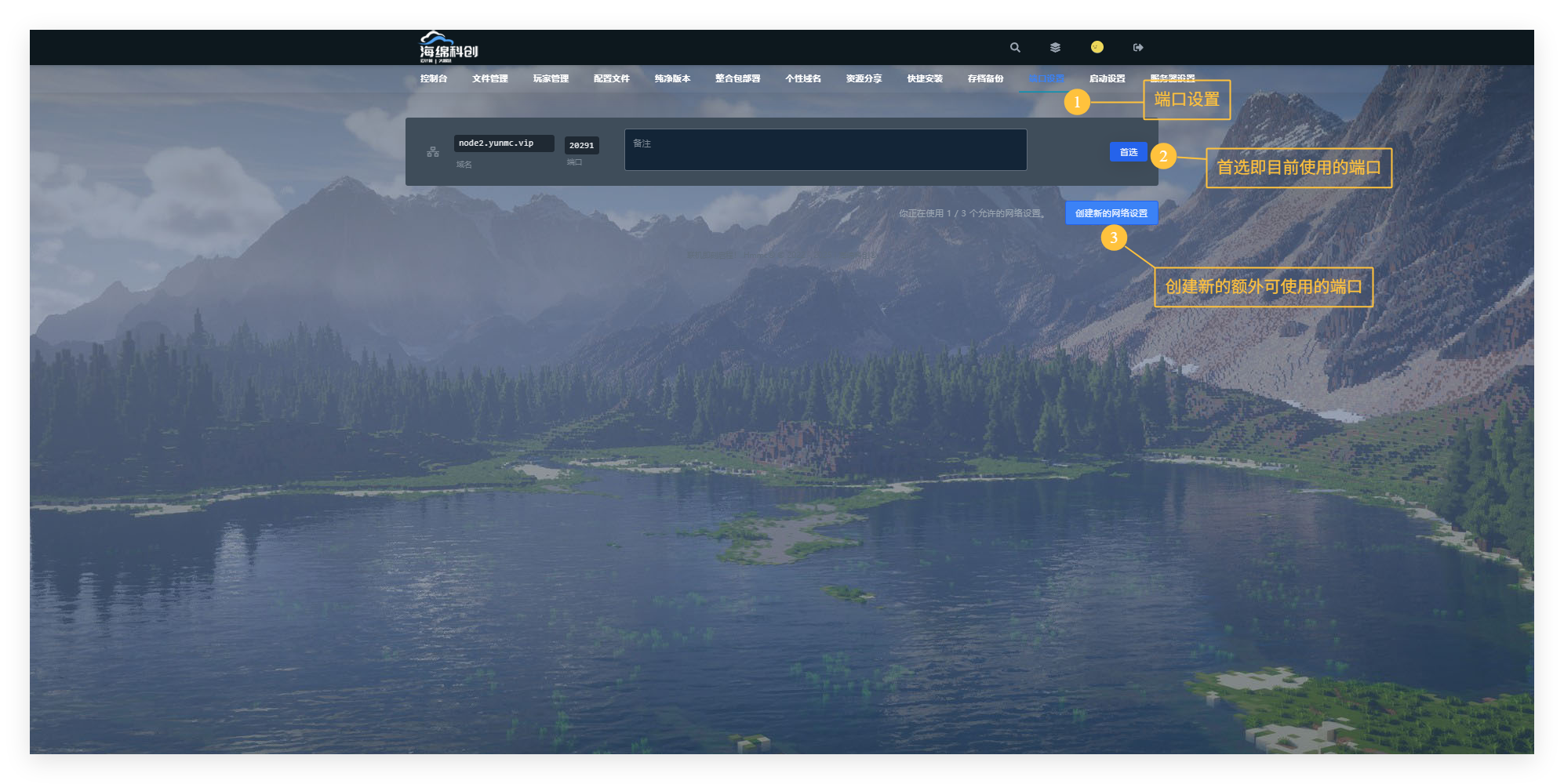The image size is (1564, 784).
Task: Click the blue 首选 button
Action: [1128, 152]
